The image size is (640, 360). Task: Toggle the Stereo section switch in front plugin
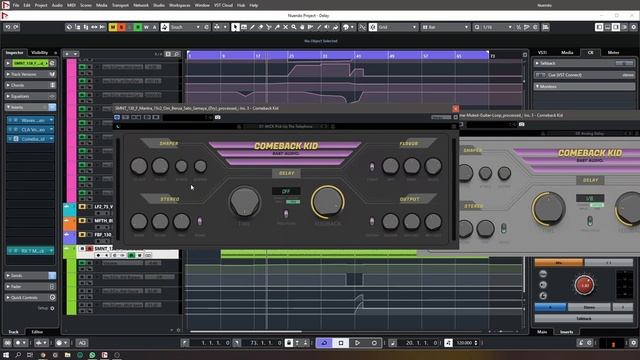[200, 221]
